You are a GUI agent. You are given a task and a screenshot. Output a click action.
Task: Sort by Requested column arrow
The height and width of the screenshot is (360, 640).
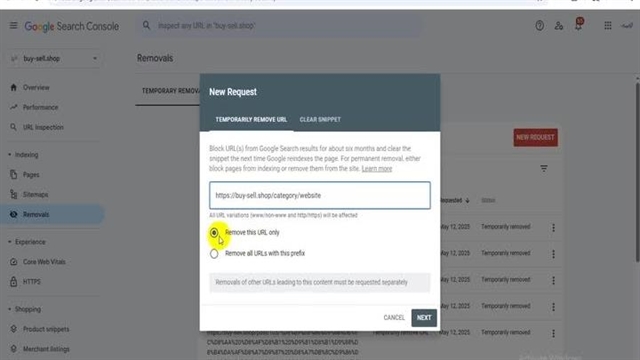pos(467,200)
